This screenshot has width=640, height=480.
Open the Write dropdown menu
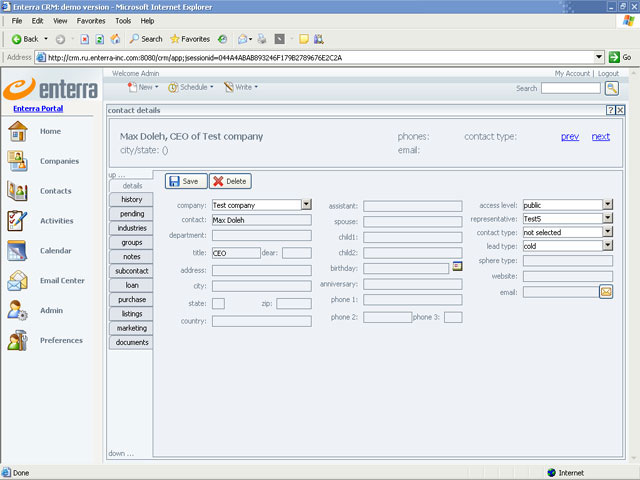[241, 87]
